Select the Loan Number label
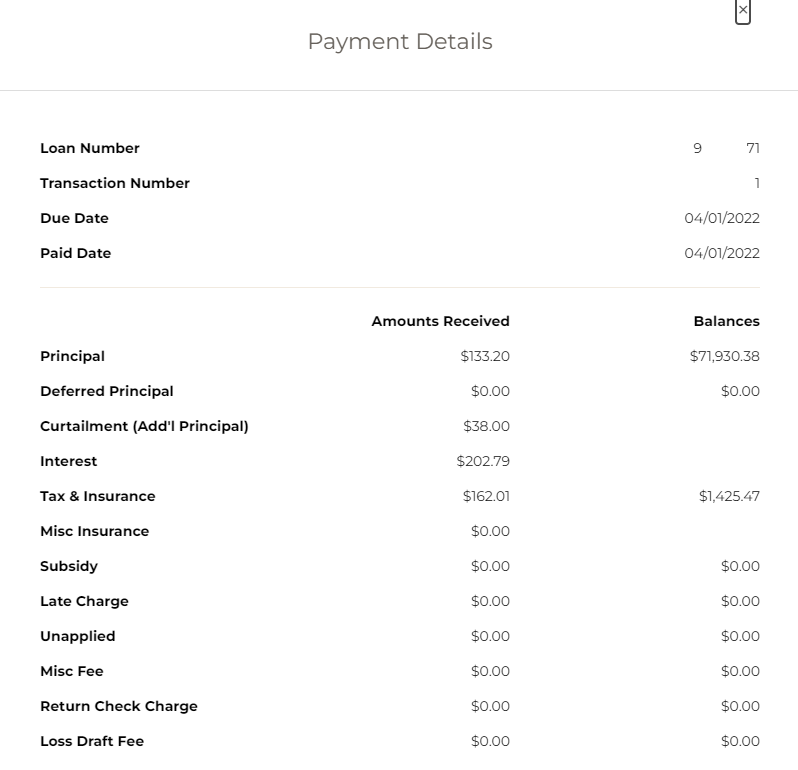Image resolution: width=798 pixels, height=770 pixels. (x=90, y=148)
